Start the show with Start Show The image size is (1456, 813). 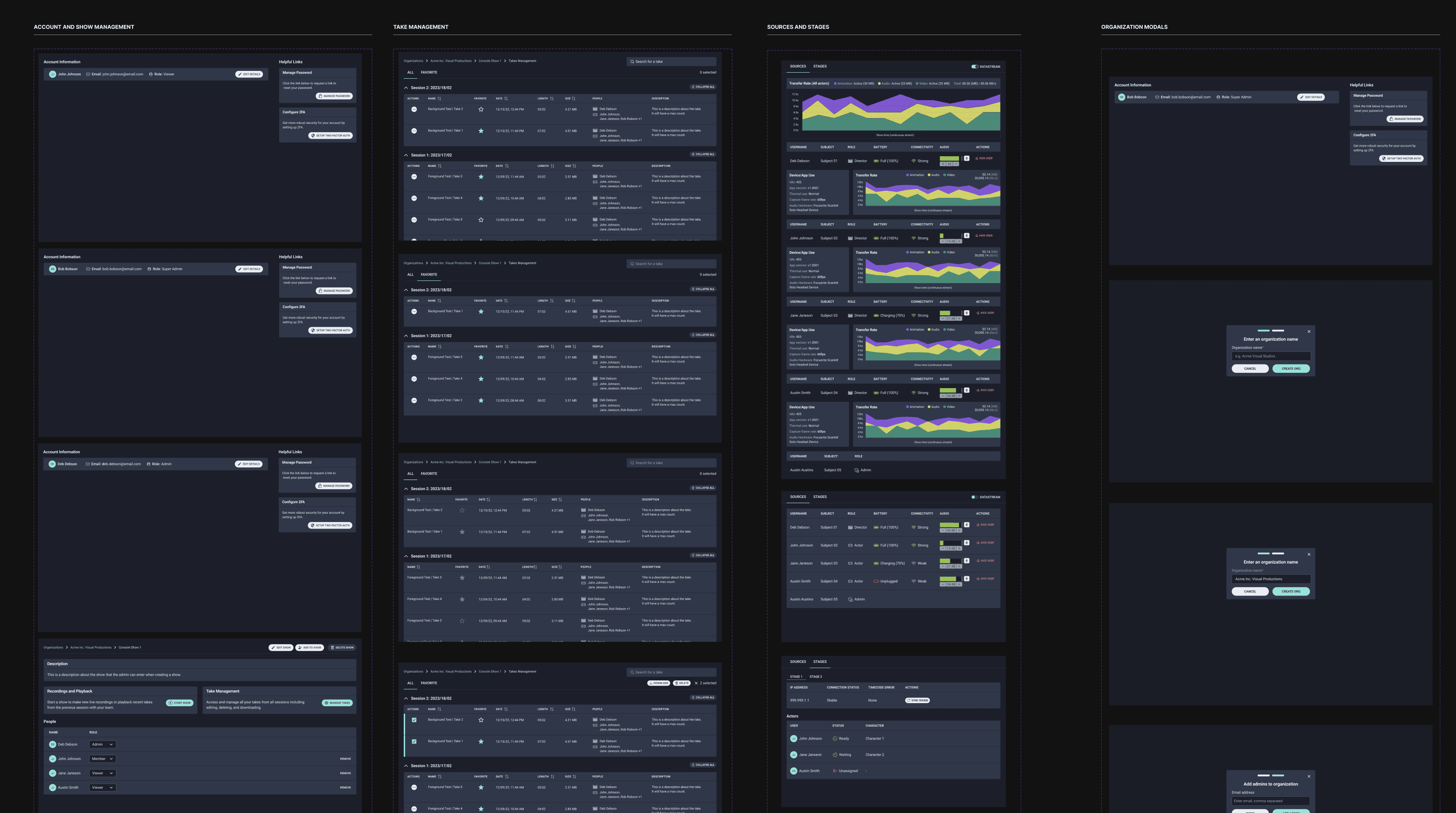point(180,703)
